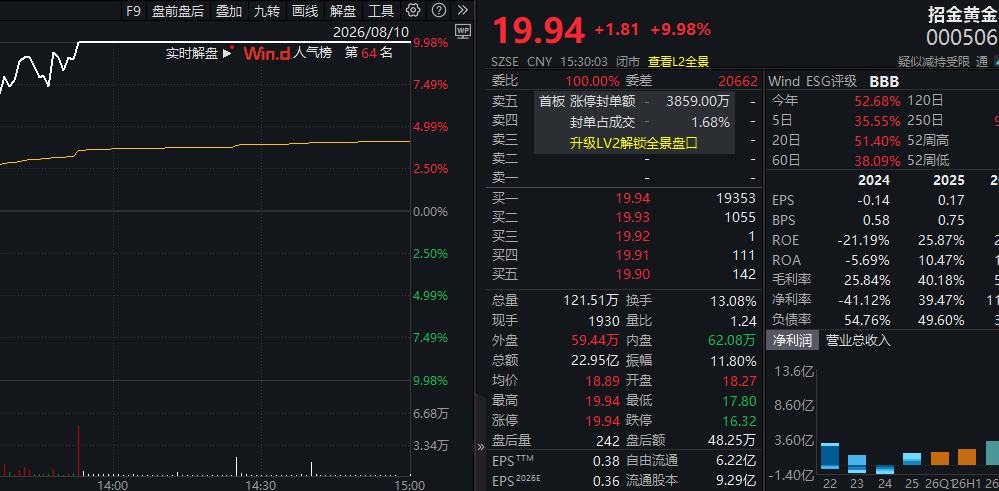Screen dimensions: 999x491
Task: Toggle 盘前盘后 pre/post market display
Action: point(178,10)
